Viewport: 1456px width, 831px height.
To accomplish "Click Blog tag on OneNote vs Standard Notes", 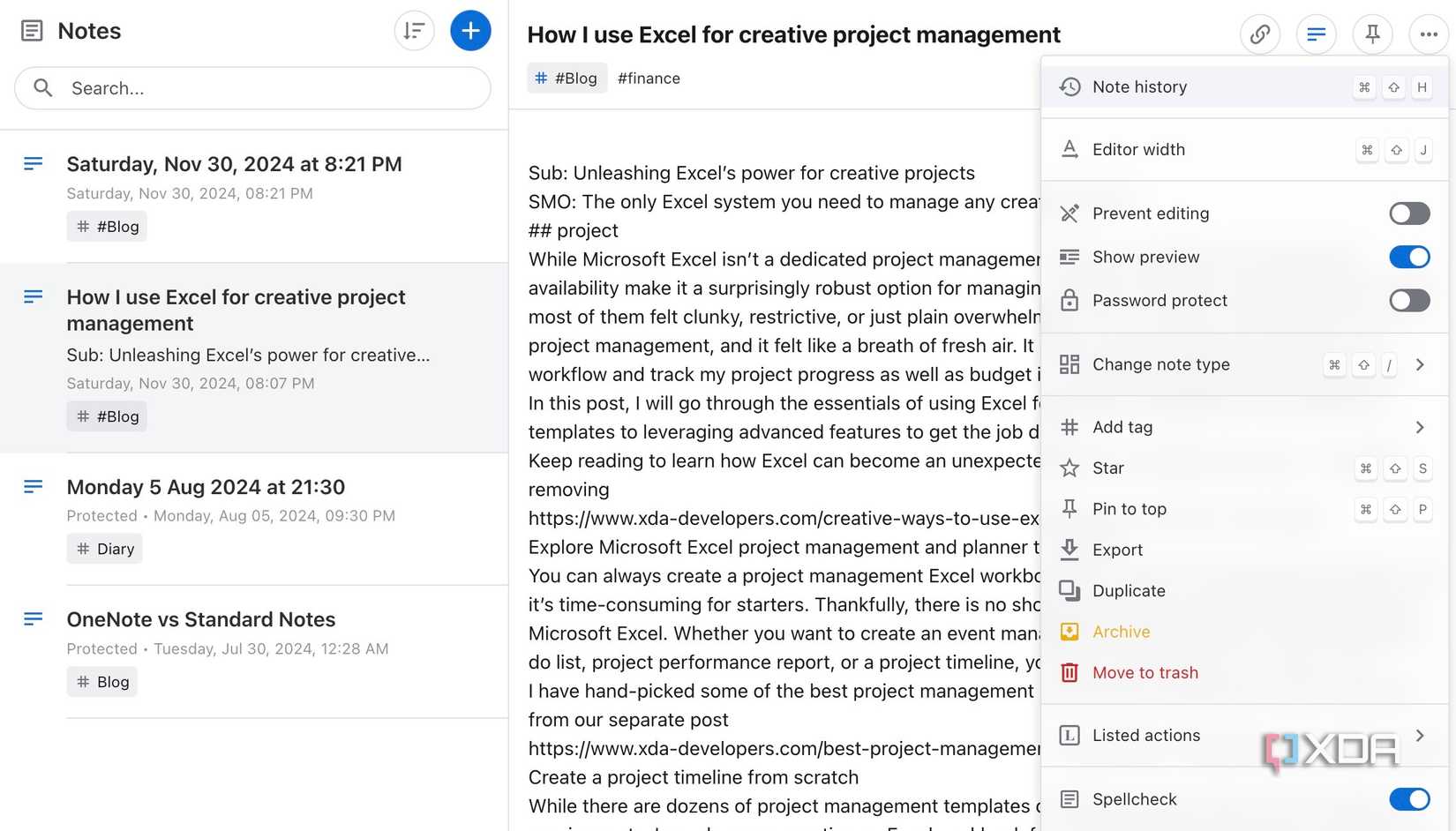I will point(102,682).
